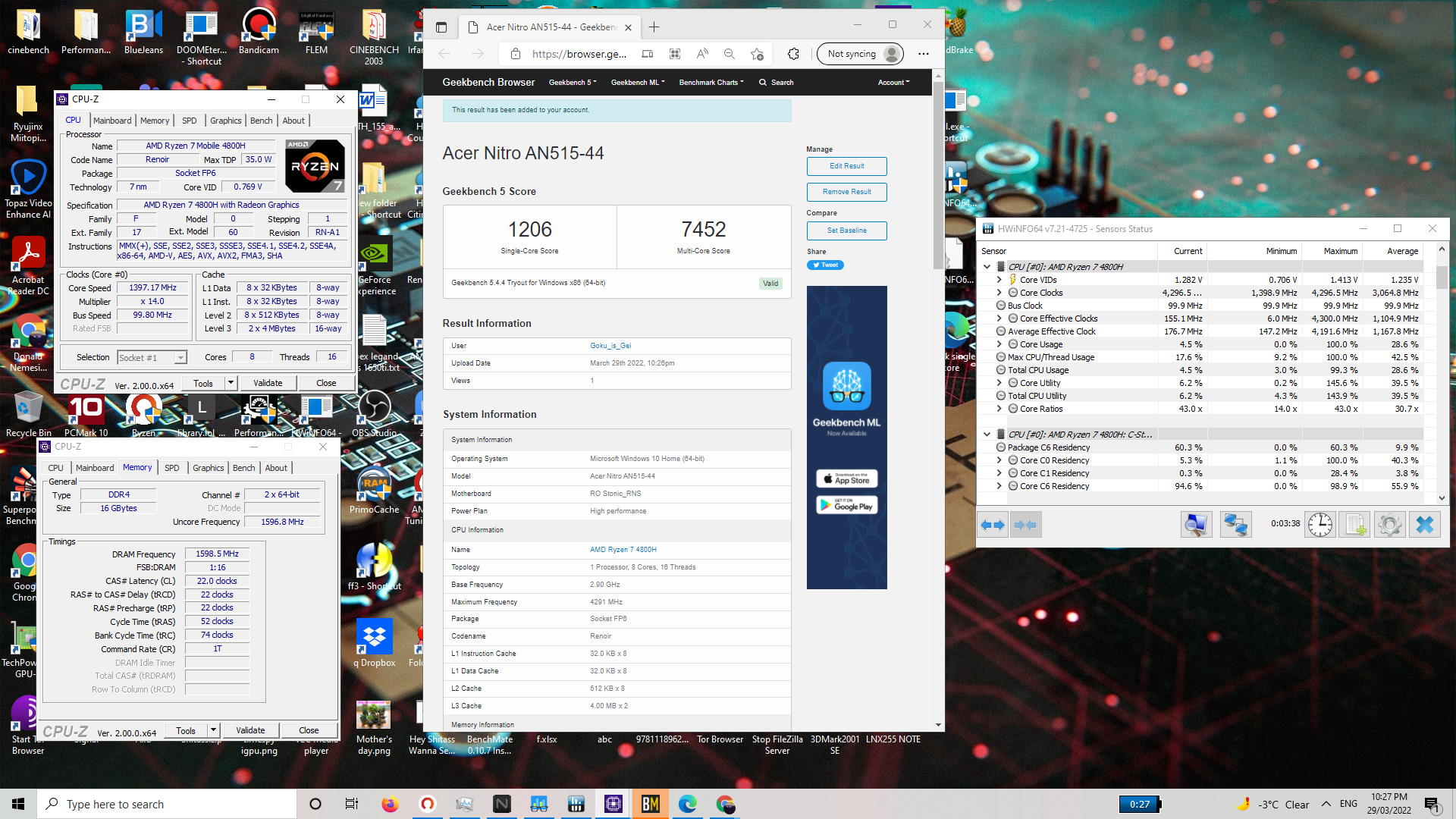Open Benchmark Charts menu

point(711,83)
